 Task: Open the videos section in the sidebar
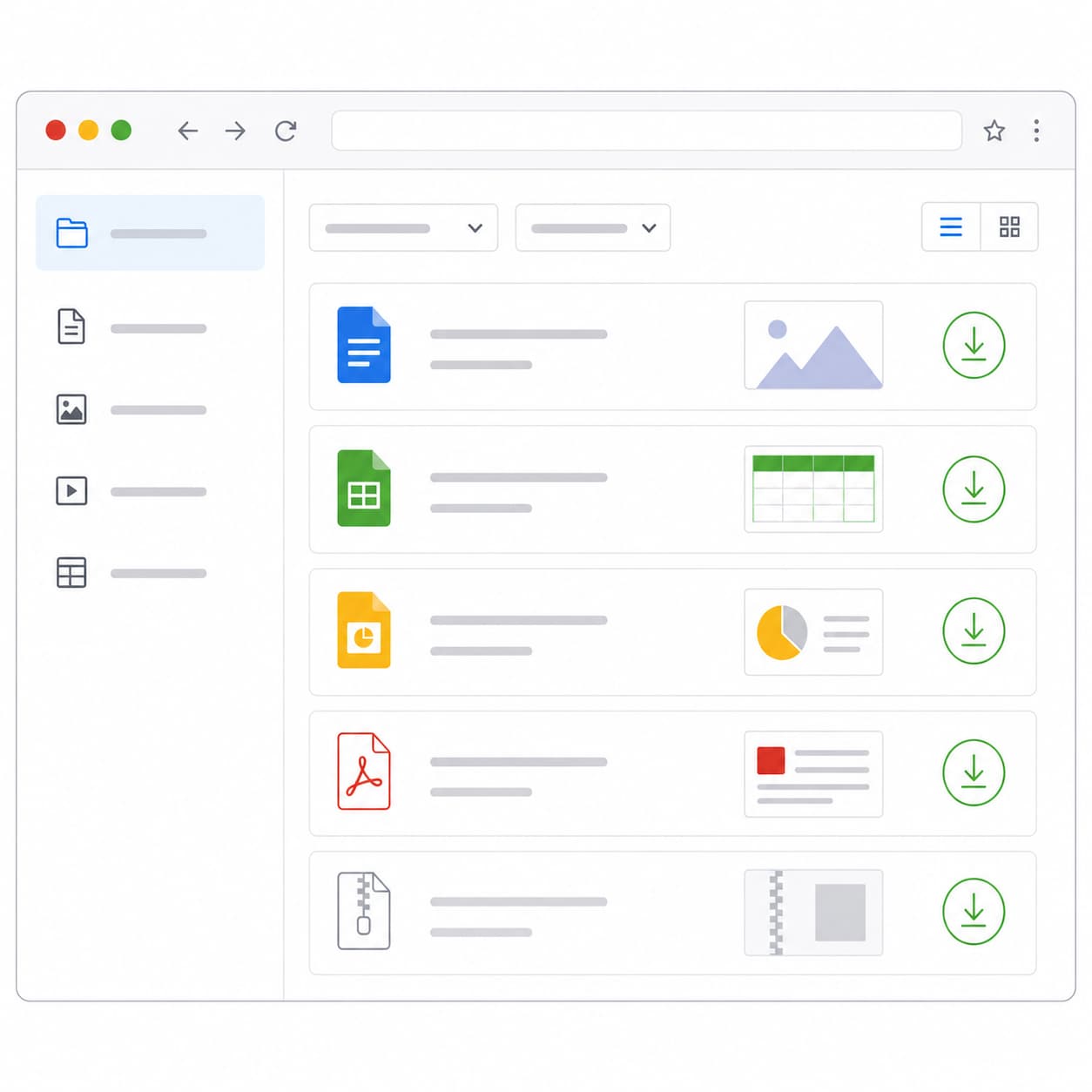click(131, 491)
